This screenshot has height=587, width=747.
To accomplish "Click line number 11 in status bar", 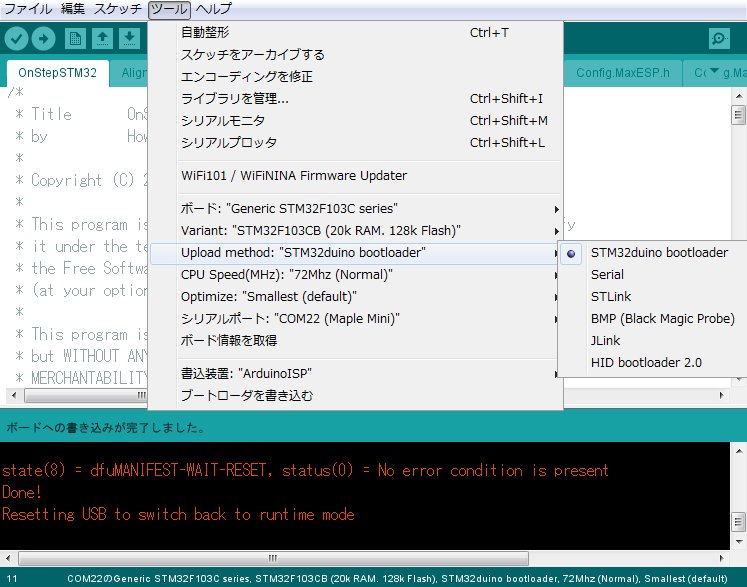I will 12,578.
